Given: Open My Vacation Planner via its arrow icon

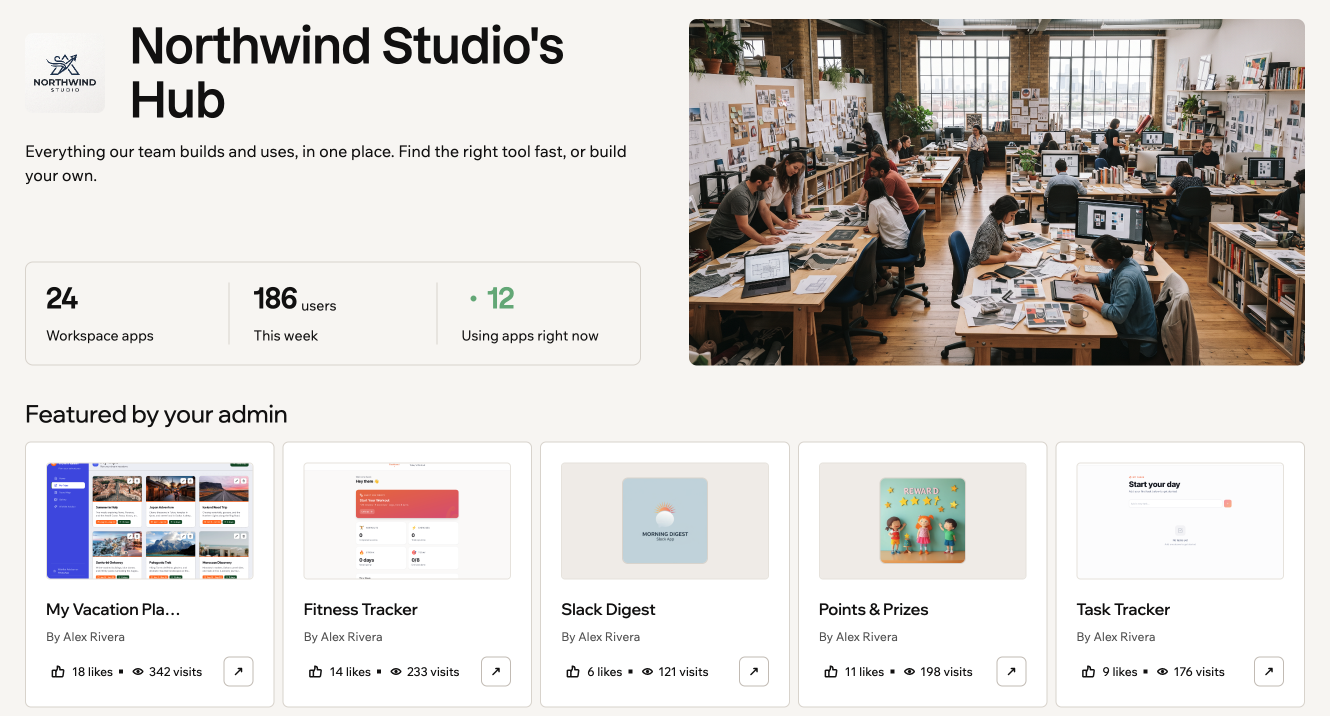Looking at the screenshot, I should (238, 672).
